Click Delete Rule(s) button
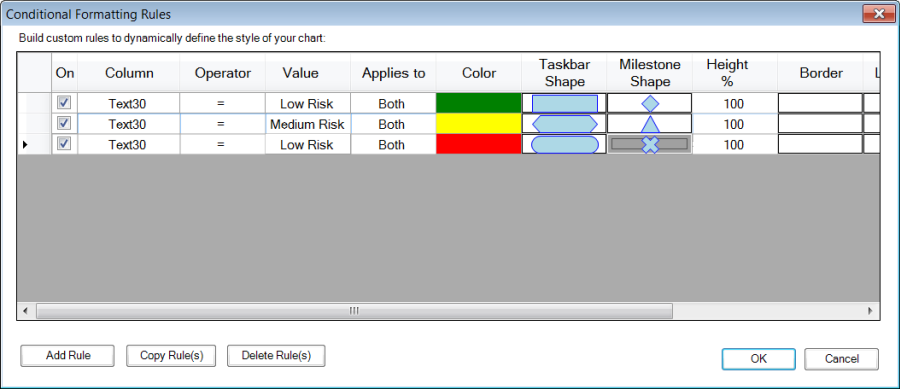This screenshot has height=389, width=900. pos(276,356)
